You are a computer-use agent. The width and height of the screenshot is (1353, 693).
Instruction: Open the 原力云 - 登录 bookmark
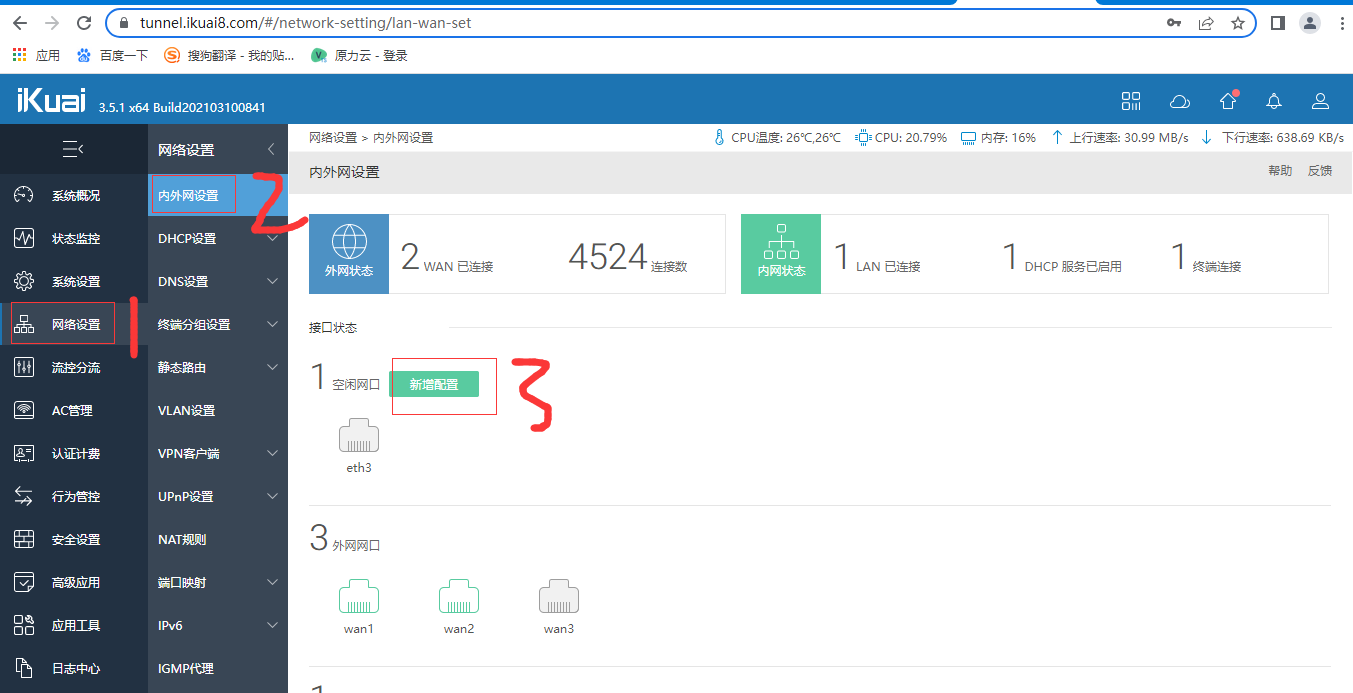pyautogui.click(x=360, y=56)
